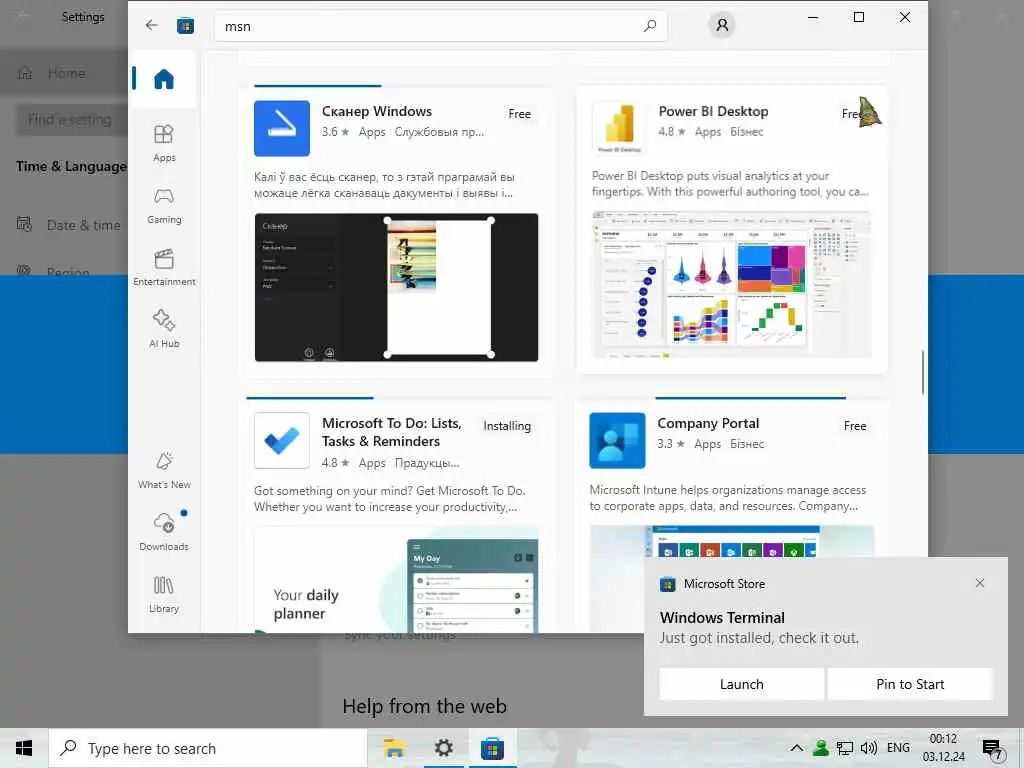Screen dimensions: 1024x768
Task: Open AI Hub in Store sidebar
Action: pyautogui.click(x=164, y=328)
